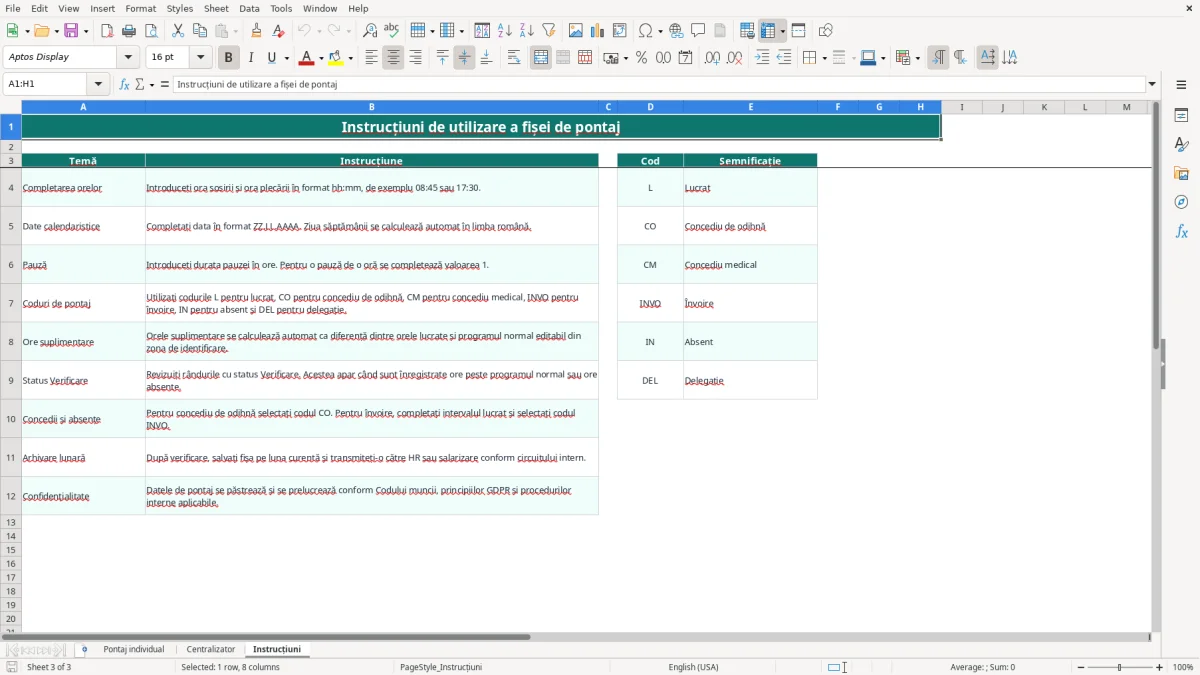Viewport: 1200px width, 675px height.
Task: Toggle Wrap Text
Action: (x=514, y=58)
